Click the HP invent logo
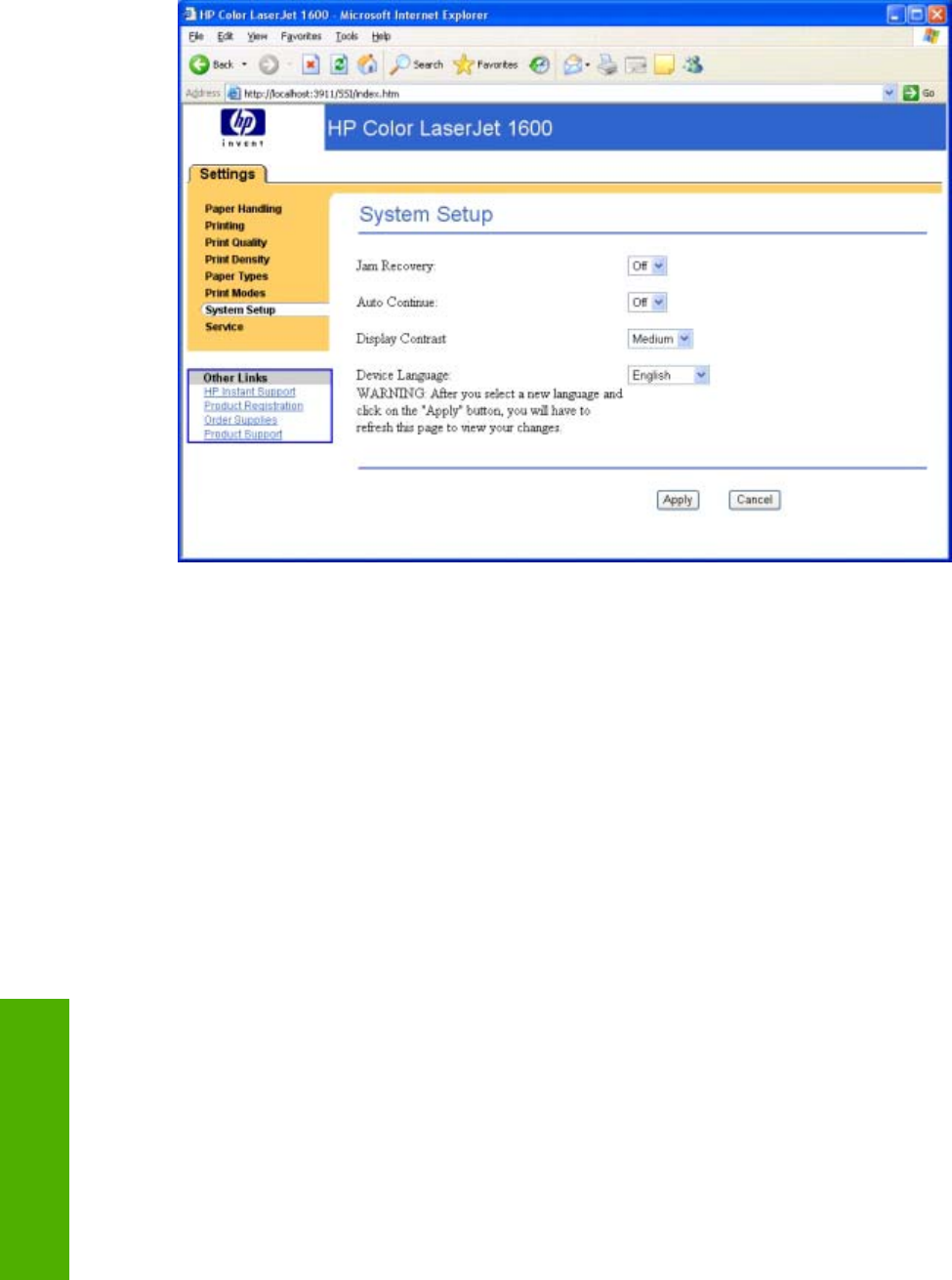The width and height of the screenshot is (952, 1280). (x=242, y=127)
